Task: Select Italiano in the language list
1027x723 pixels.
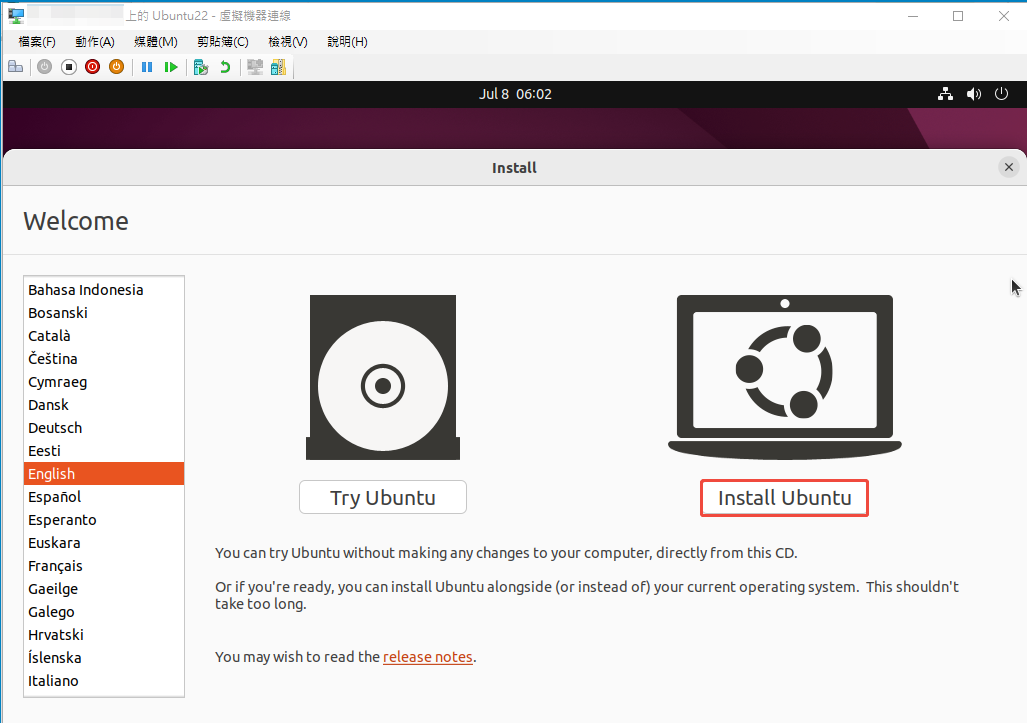Action: (x=104, y=680)
